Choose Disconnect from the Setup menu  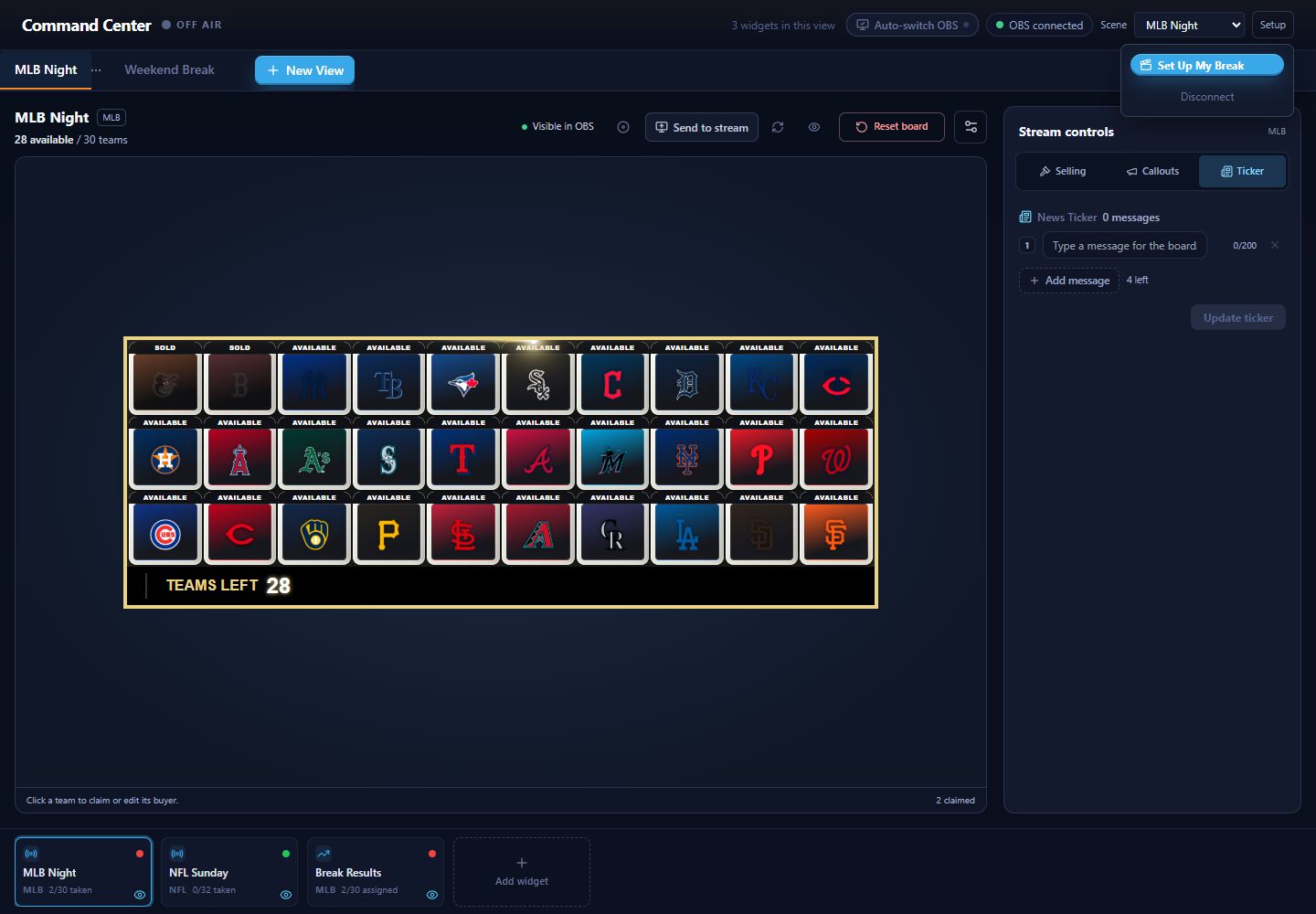1207,97
